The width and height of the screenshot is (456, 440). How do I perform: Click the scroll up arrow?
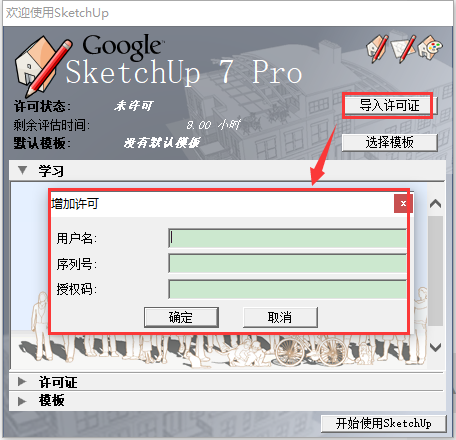(x=435, y=204)
